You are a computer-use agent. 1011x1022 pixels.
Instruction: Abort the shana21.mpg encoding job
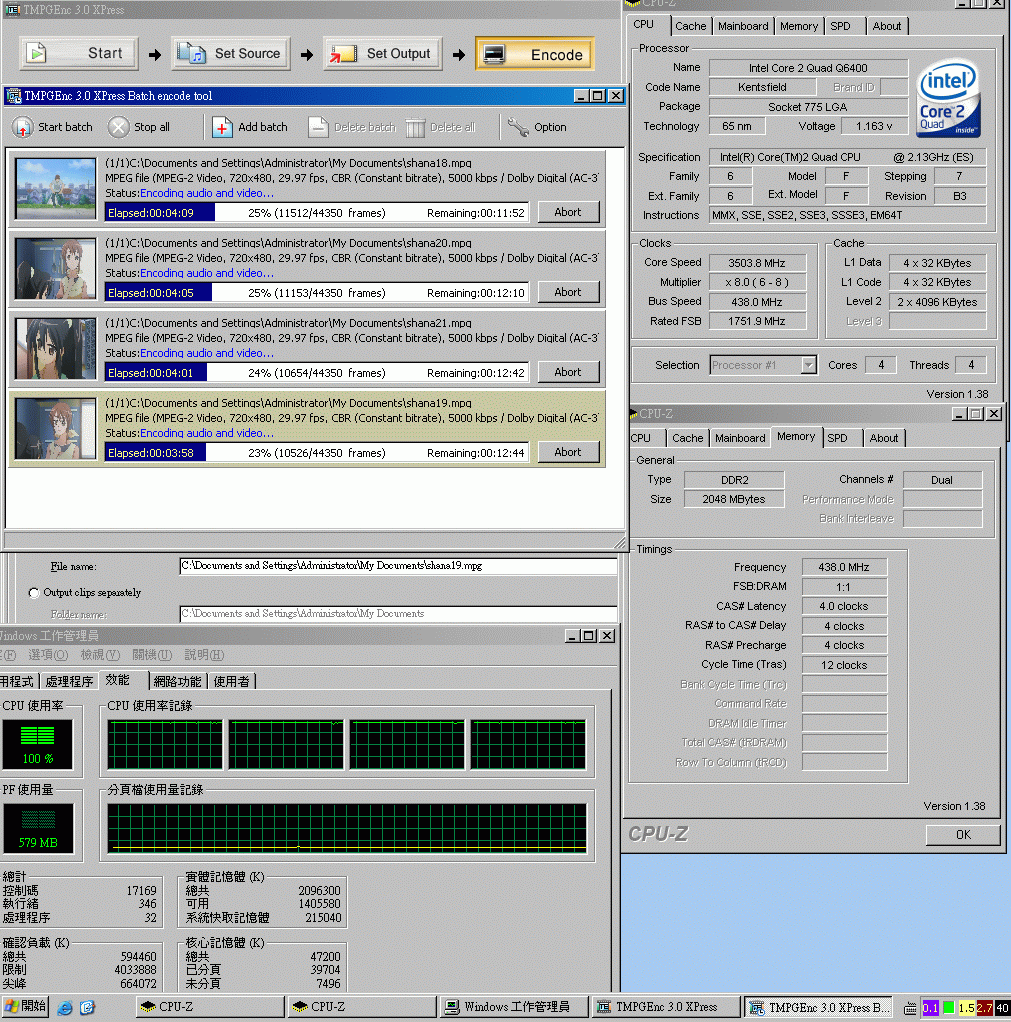click(568, 372)
